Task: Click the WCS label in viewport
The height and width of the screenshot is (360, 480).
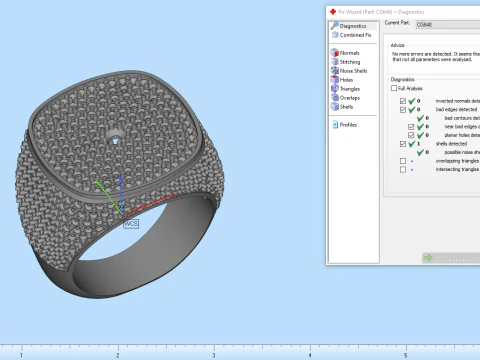Action: [x=131, y=223]
